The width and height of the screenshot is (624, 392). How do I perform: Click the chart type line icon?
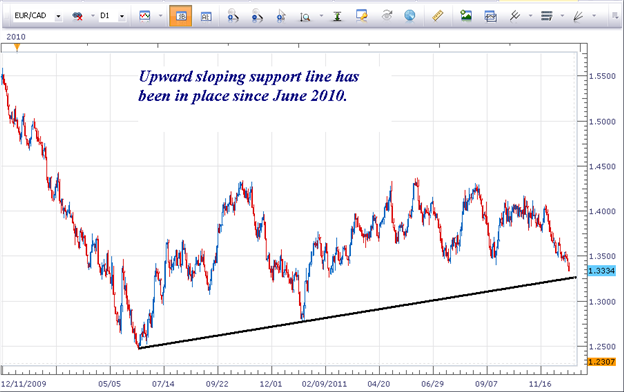coord(145,16)
